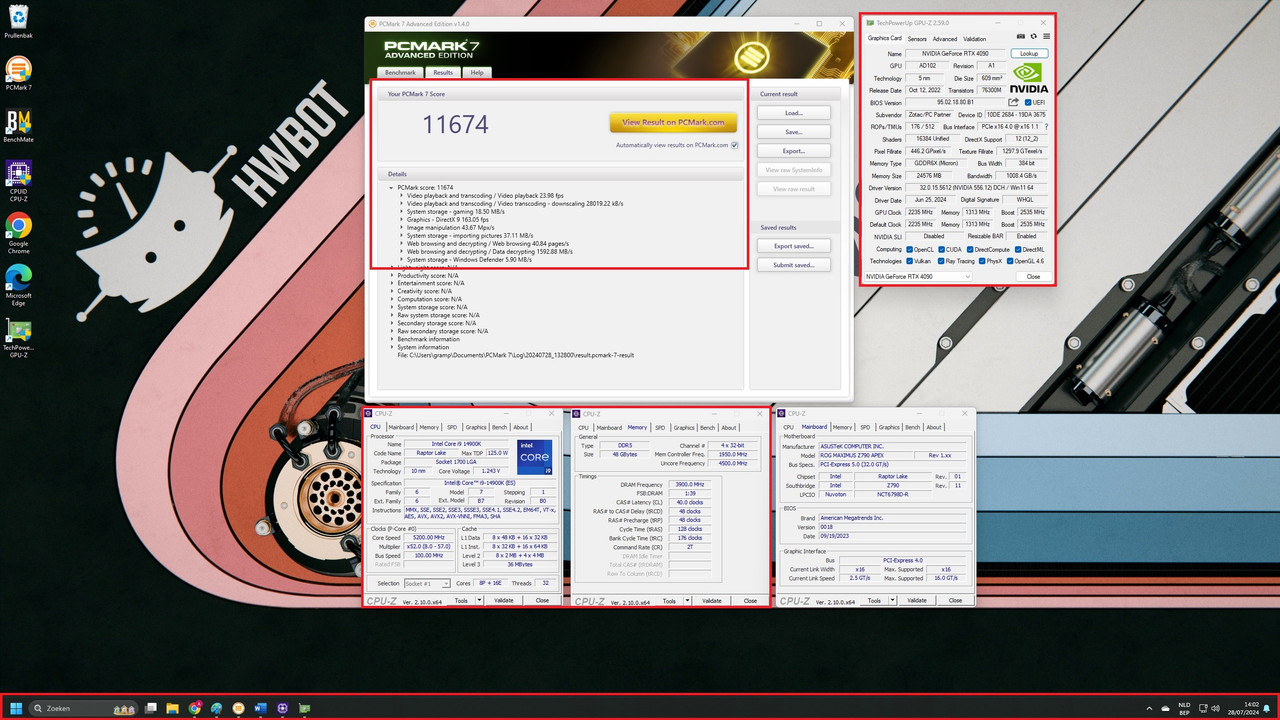
Task: Toggle the Vulkan checkbox
Action: point(910,261)
